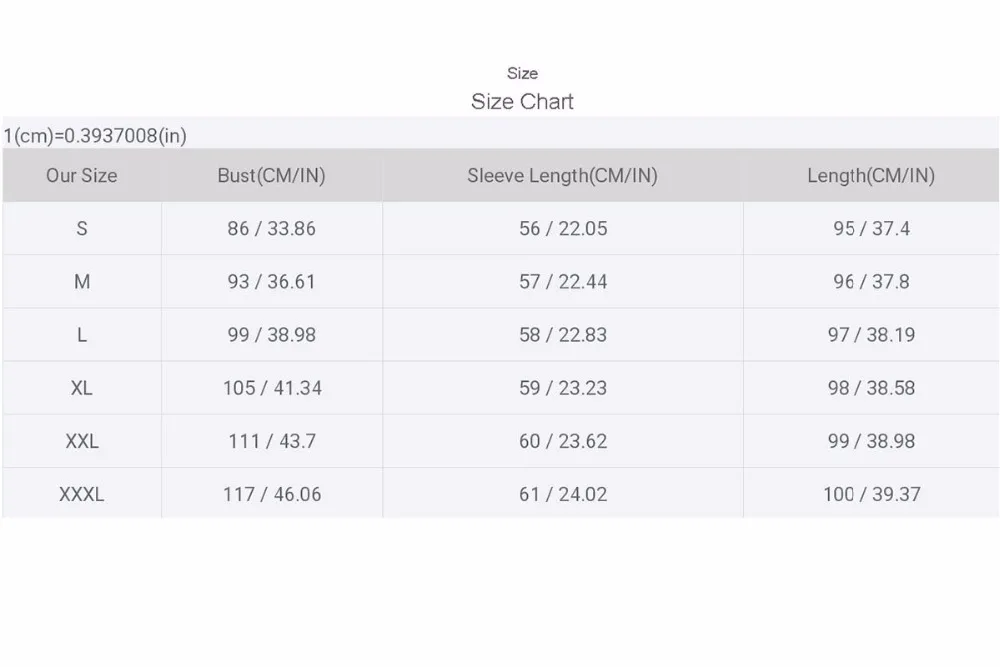Screen dimensions: 1000x667
Task: Click the bust value 117 / 46.06
Action: pyautogui.click(x=272, y=494)
